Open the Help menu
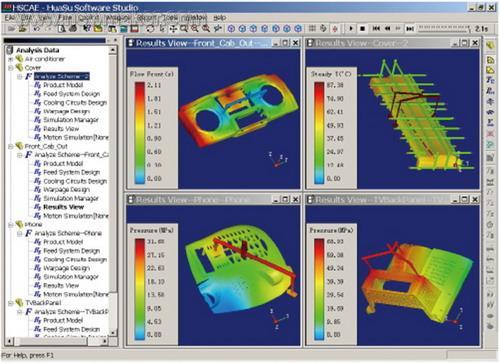This screenshot has height=364, width=500. [x=220, y=17]
